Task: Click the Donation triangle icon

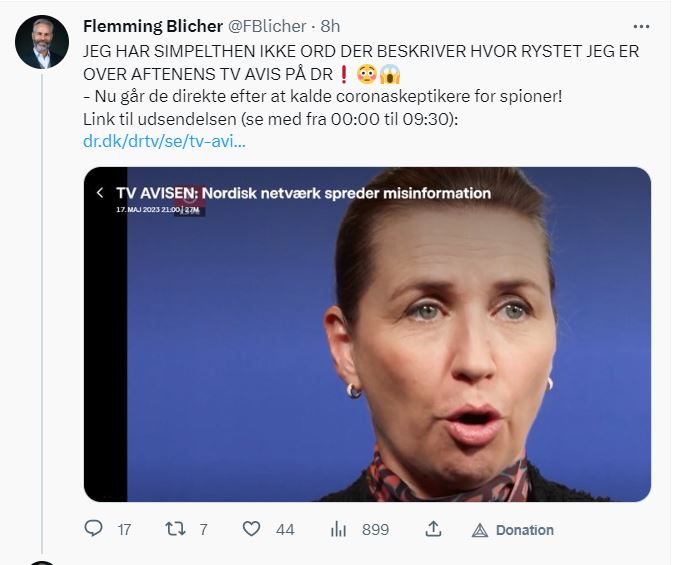Action: [x=479, y=530]
